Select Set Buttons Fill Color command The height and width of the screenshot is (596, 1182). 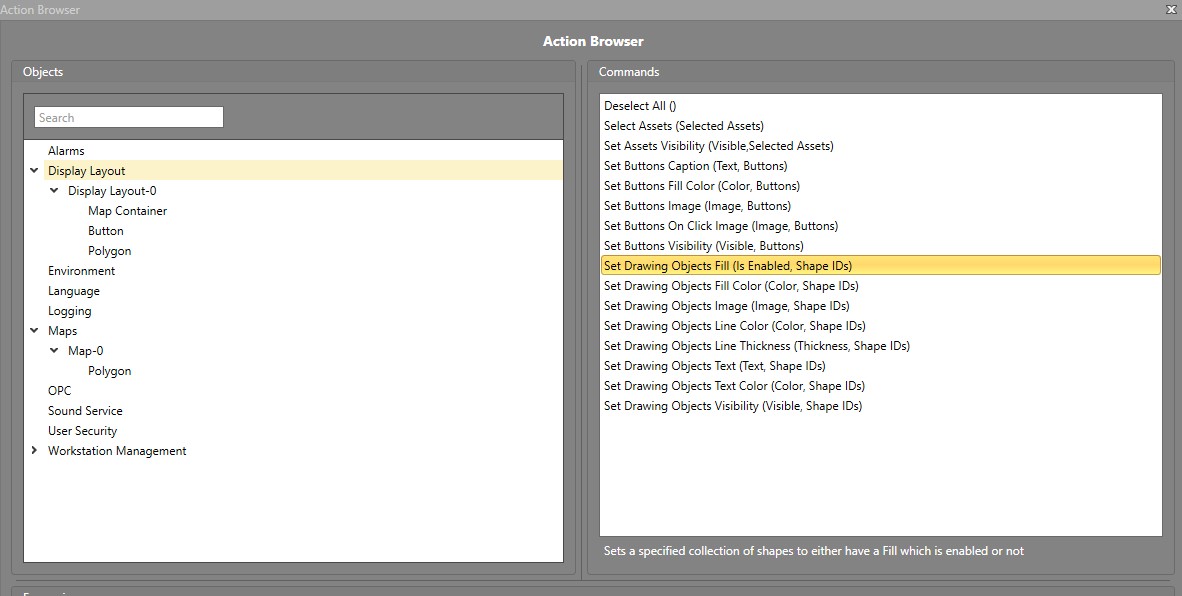(701, 186)
